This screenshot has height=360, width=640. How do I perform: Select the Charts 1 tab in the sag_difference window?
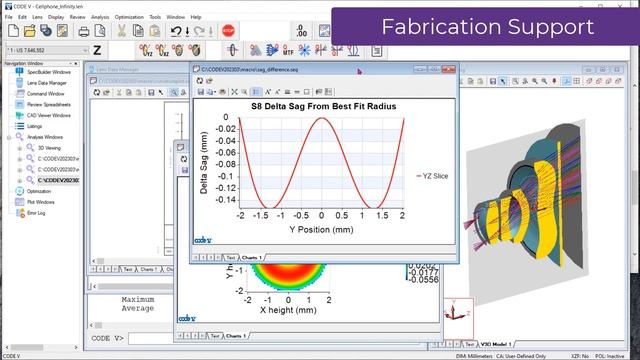[251, 258]
